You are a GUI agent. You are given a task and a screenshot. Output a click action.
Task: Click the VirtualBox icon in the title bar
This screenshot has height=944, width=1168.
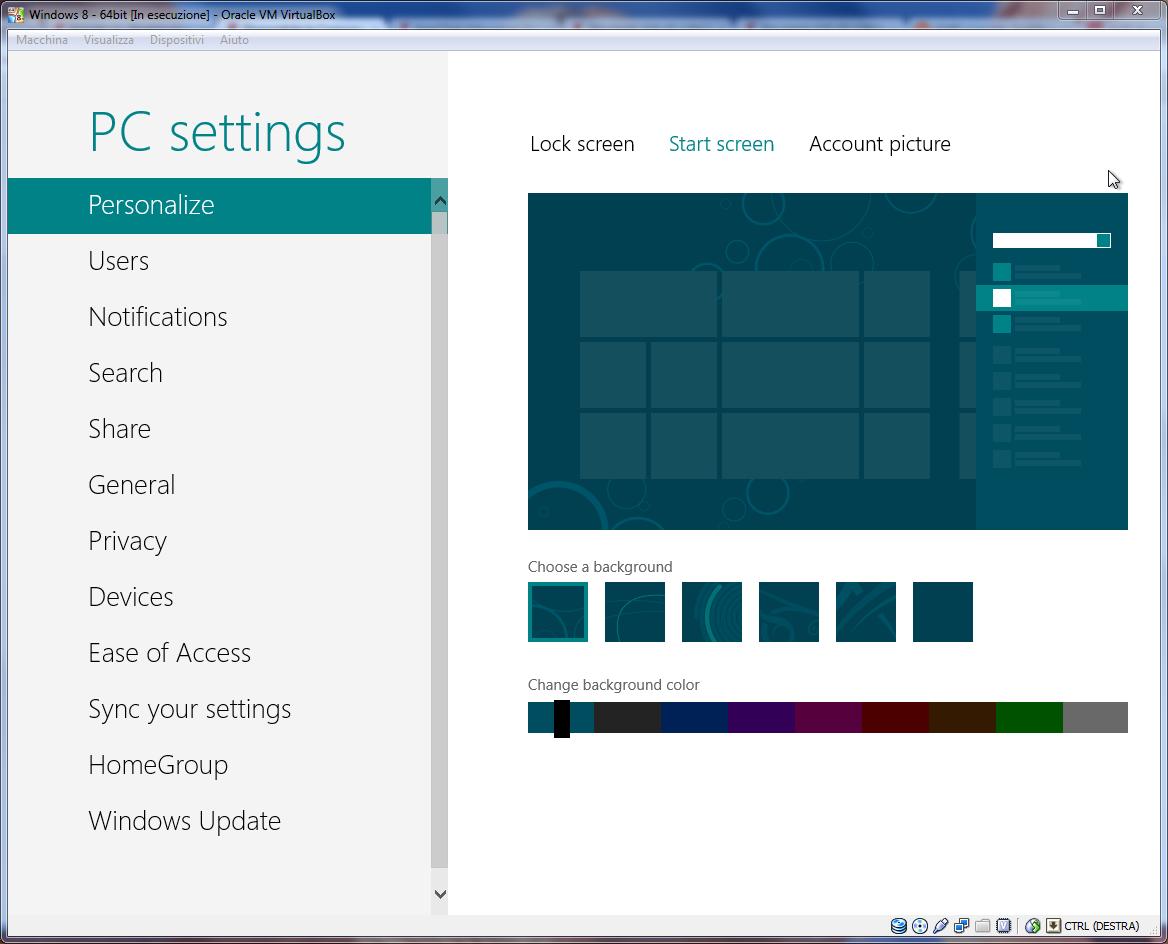[x=16, y=14]
